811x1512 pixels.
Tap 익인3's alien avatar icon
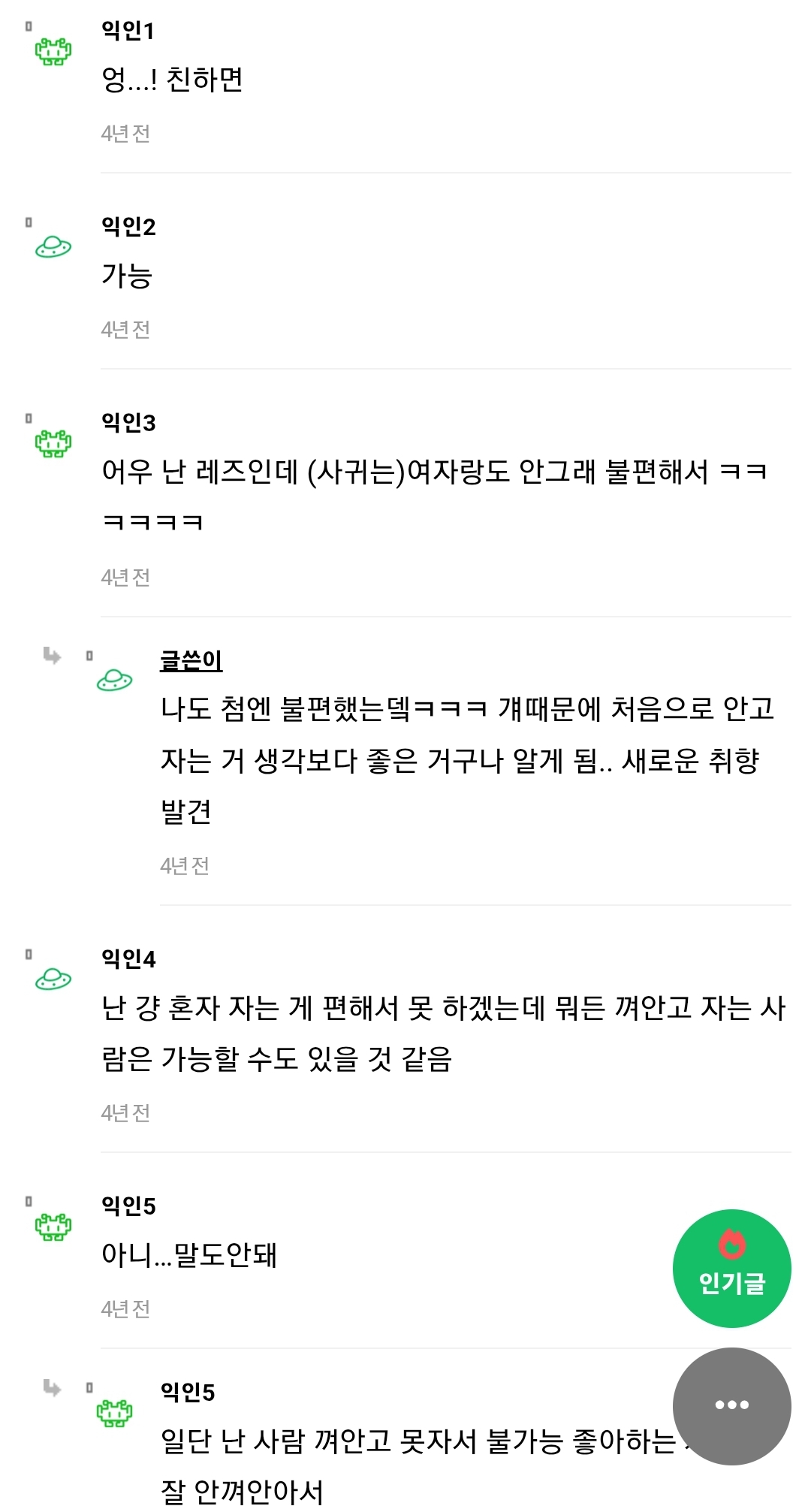coord(53,443)
